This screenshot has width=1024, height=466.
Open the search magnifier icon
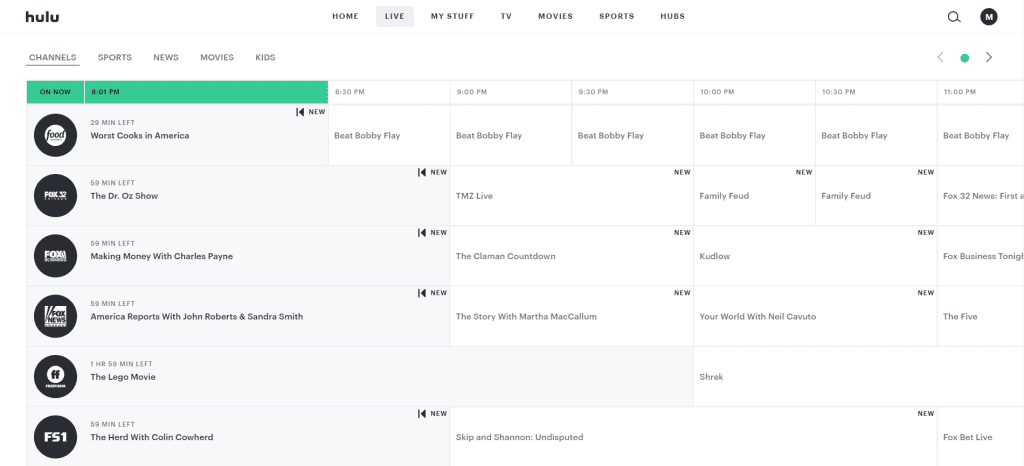954,16
